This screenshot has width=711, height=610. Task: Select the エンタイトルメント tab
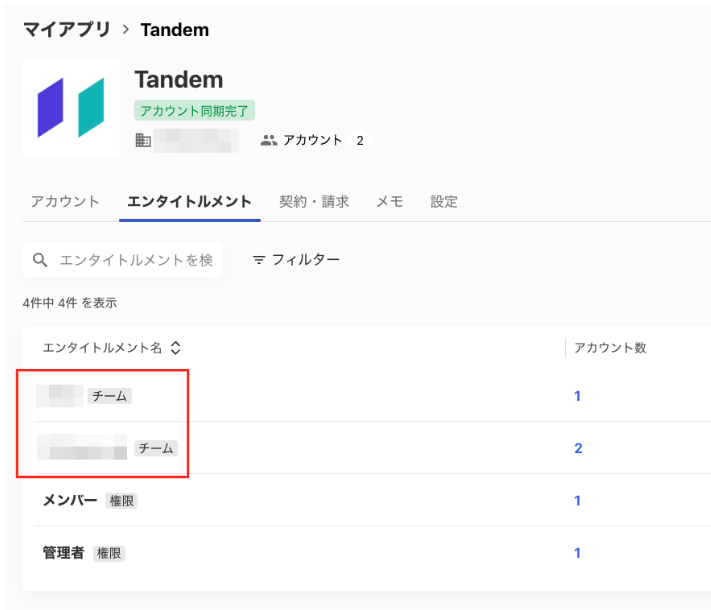click(189, 201)
